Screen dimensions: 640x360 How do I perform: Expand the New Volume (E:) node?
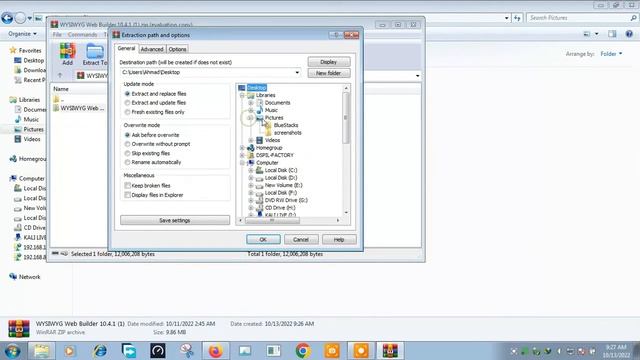(251, 185)
